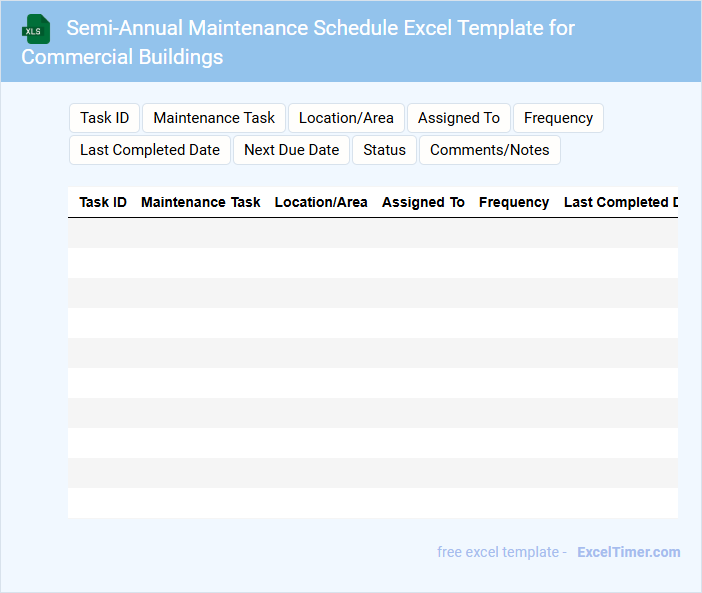This screenshot has width=702, height=593.
Task: Click the Frequency tag button
Action: coord(558,118)
